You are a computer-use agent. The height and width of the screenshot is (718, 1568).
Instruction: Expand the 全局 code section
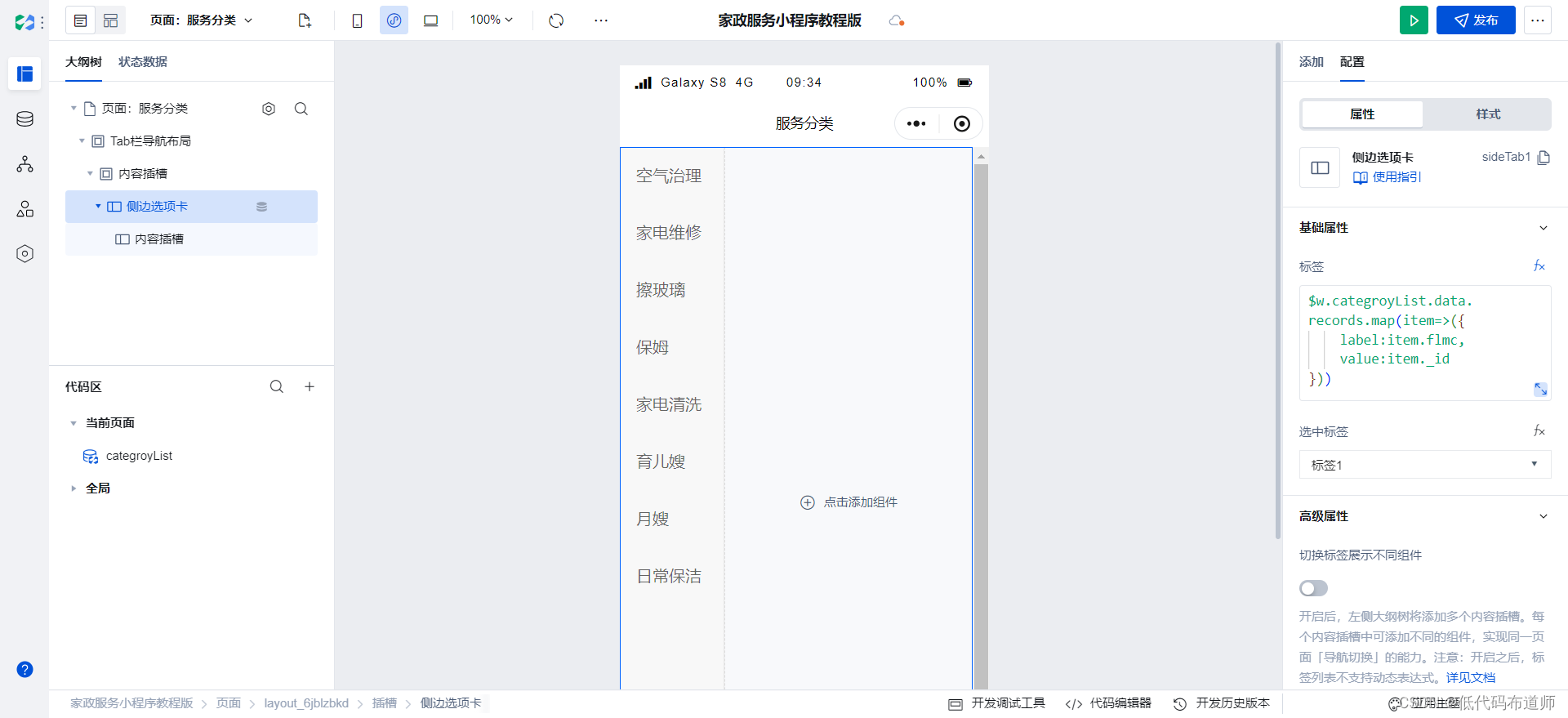73,488
